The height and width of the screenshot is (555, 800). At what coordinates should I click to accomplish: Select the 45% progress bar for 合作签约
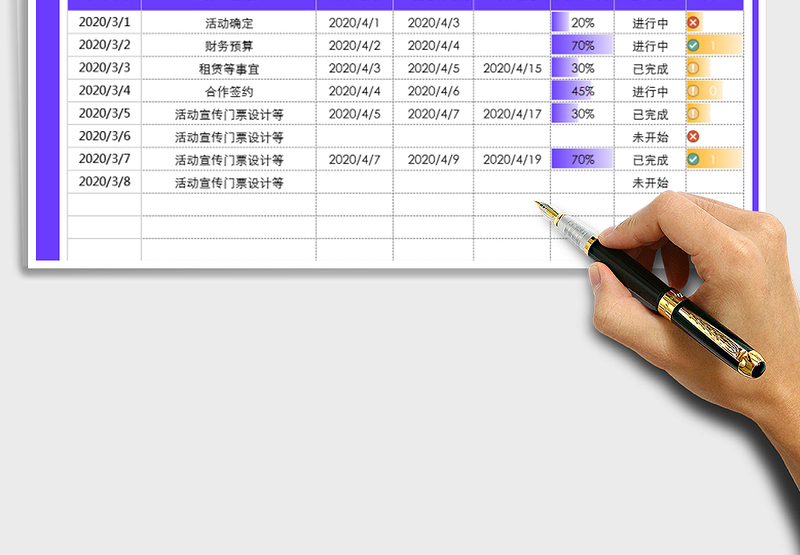pos(582,91)
